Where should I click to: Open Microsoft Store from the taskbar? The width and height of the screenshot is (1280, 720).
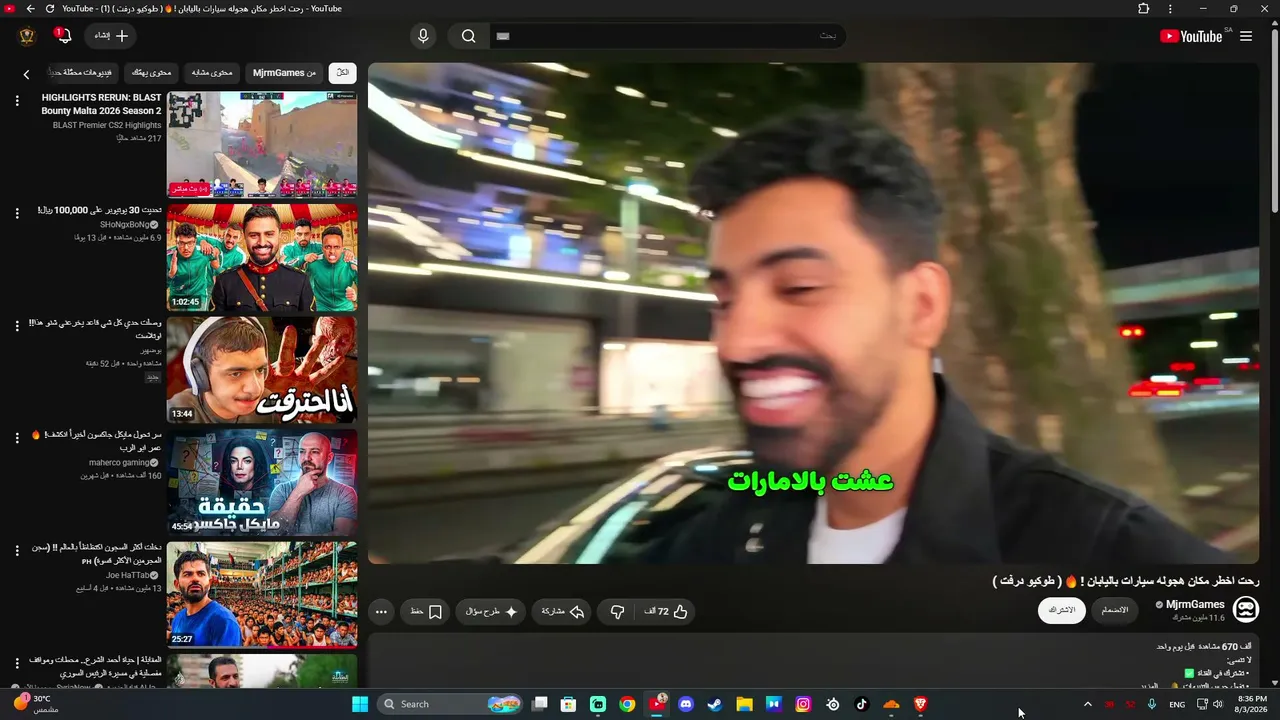click(569, 704)
